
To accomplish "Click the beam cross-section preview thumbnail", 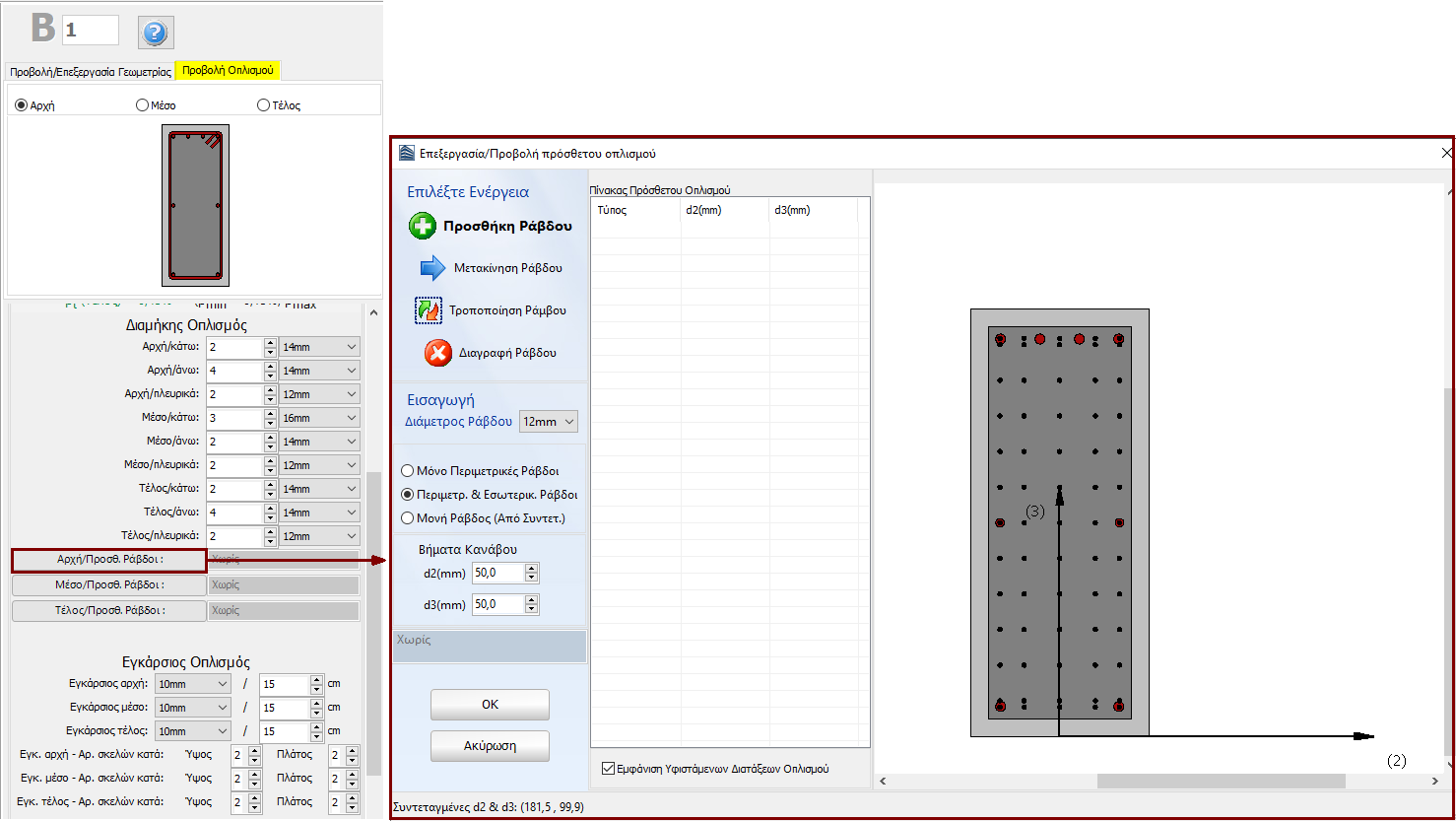I will click(x=195, y=205).
